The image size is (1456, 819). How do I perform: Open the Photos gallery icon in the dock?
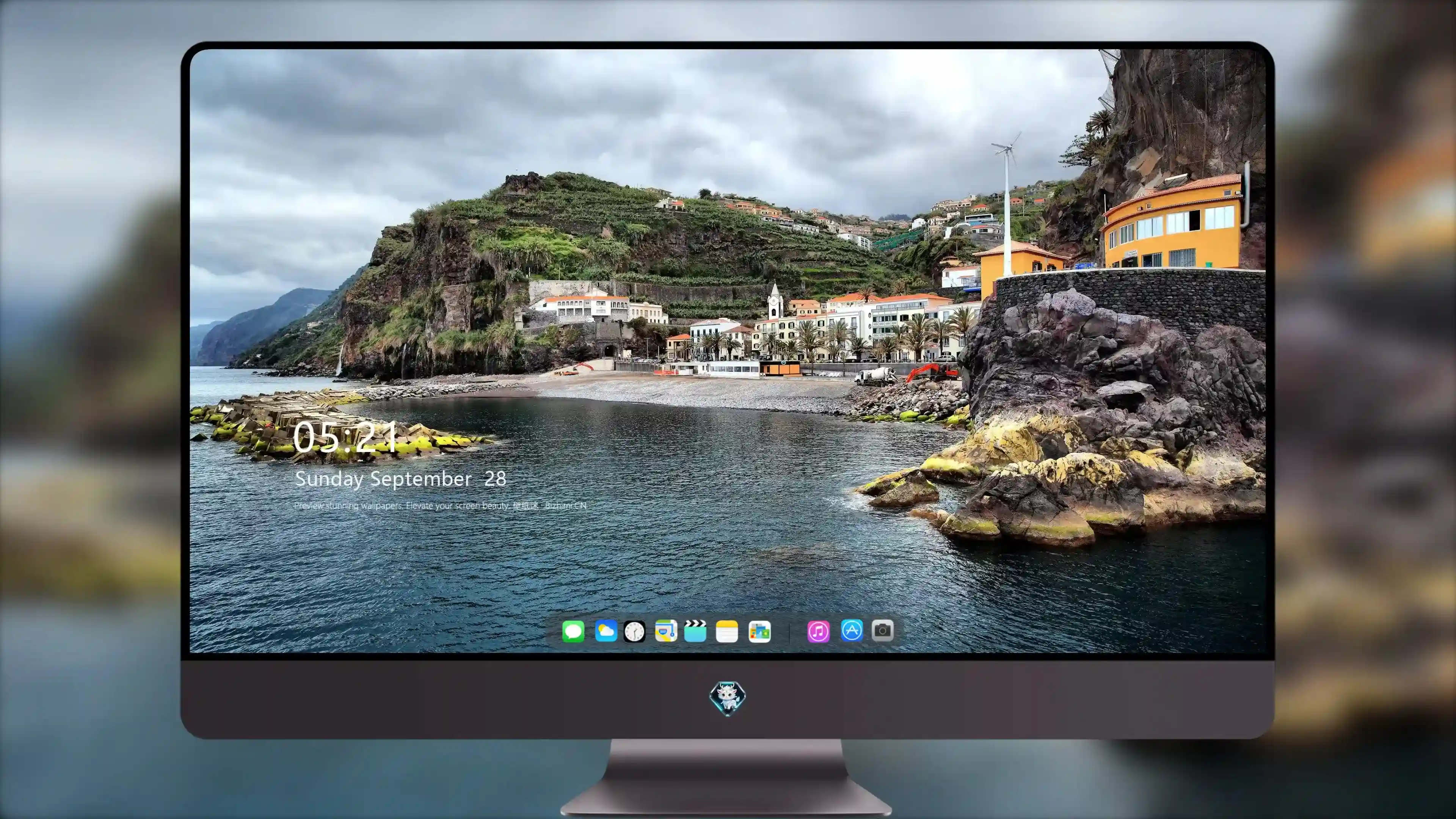coord(759,631)
